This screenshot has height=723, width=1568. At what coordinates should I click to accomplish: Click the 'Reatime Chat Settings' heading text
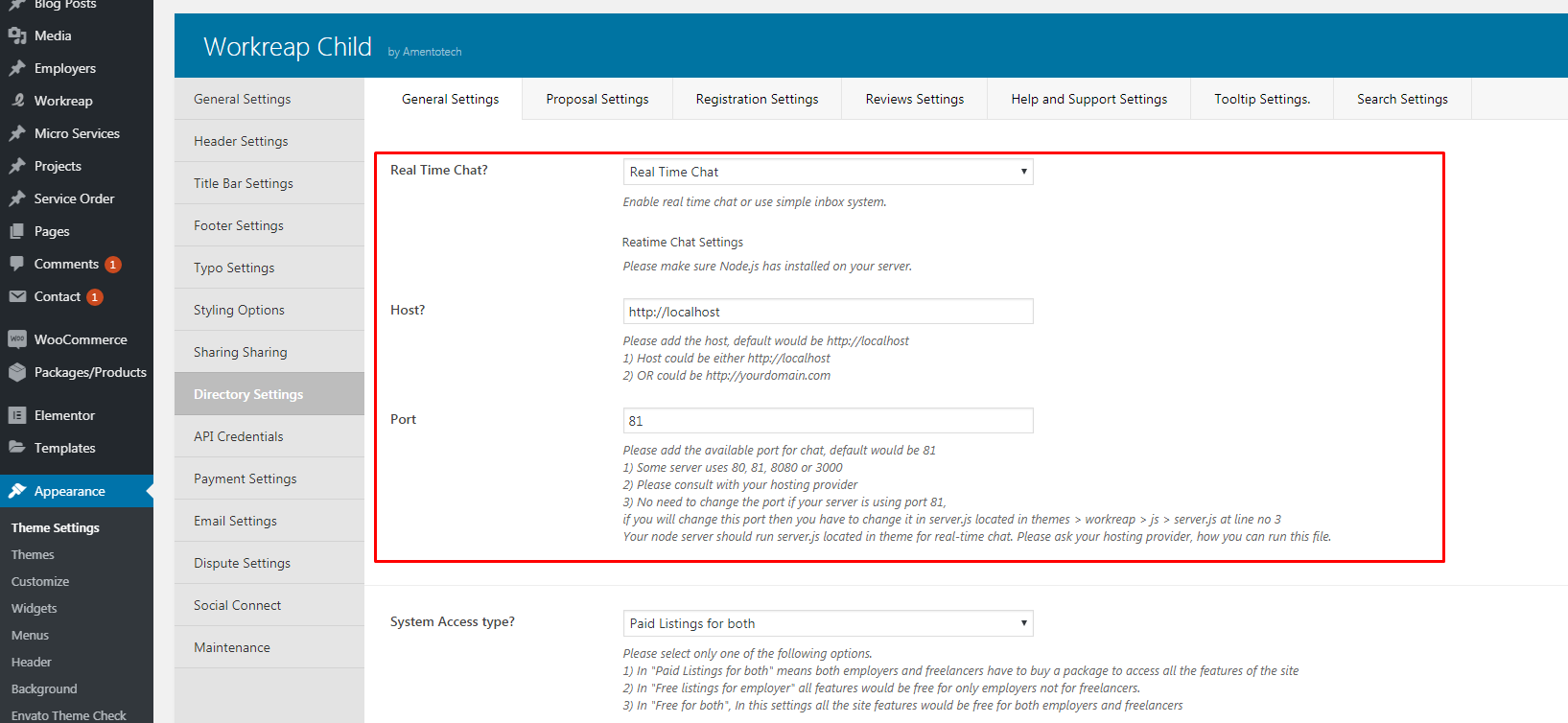(683, 243)
